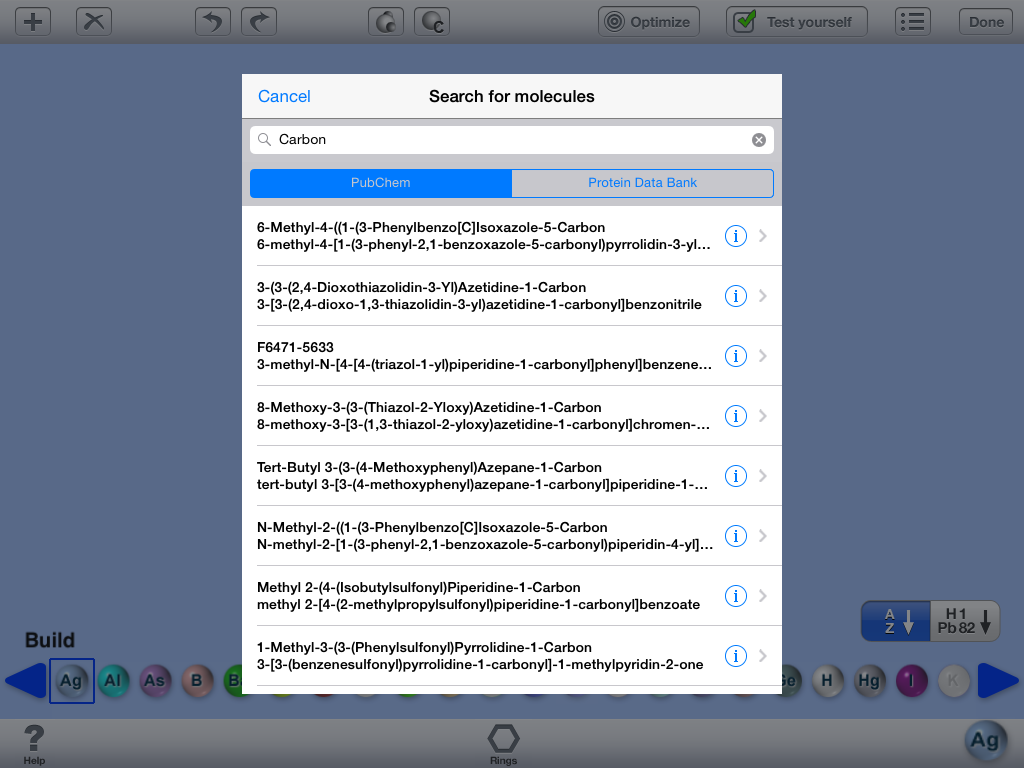
Task: Click the redo arrow icon
Action: click(x=258, y=20)
